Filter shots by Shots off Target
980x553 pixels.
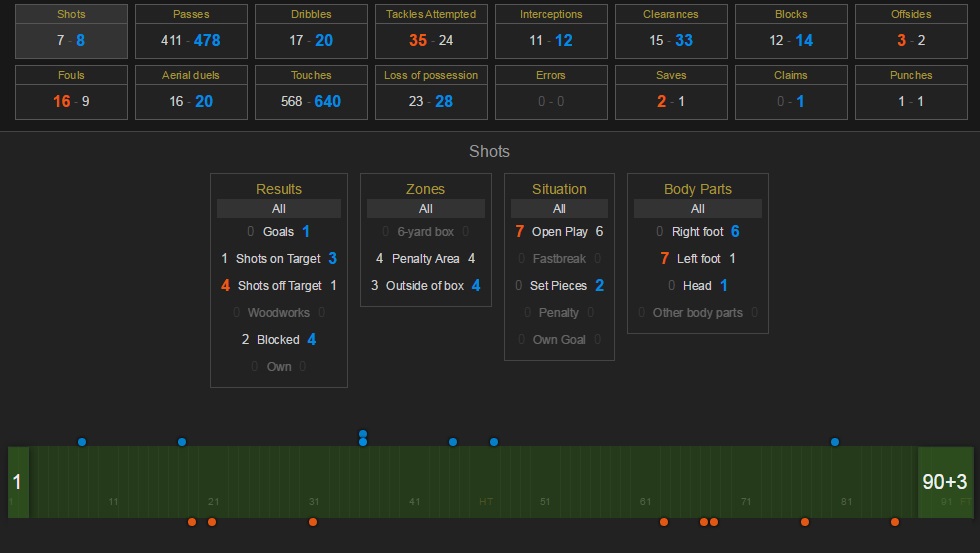pyautogui.click(x=279, y=286)
